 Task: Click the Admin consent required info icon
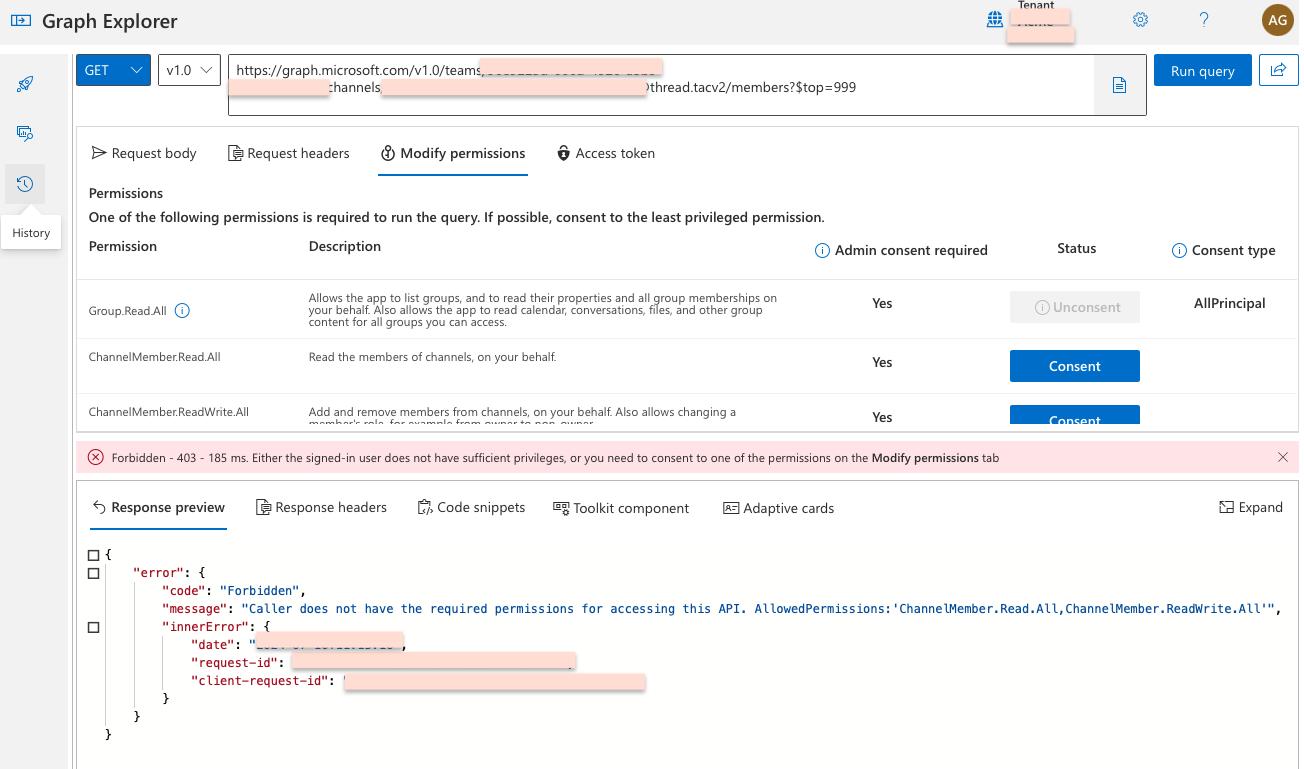822,251
